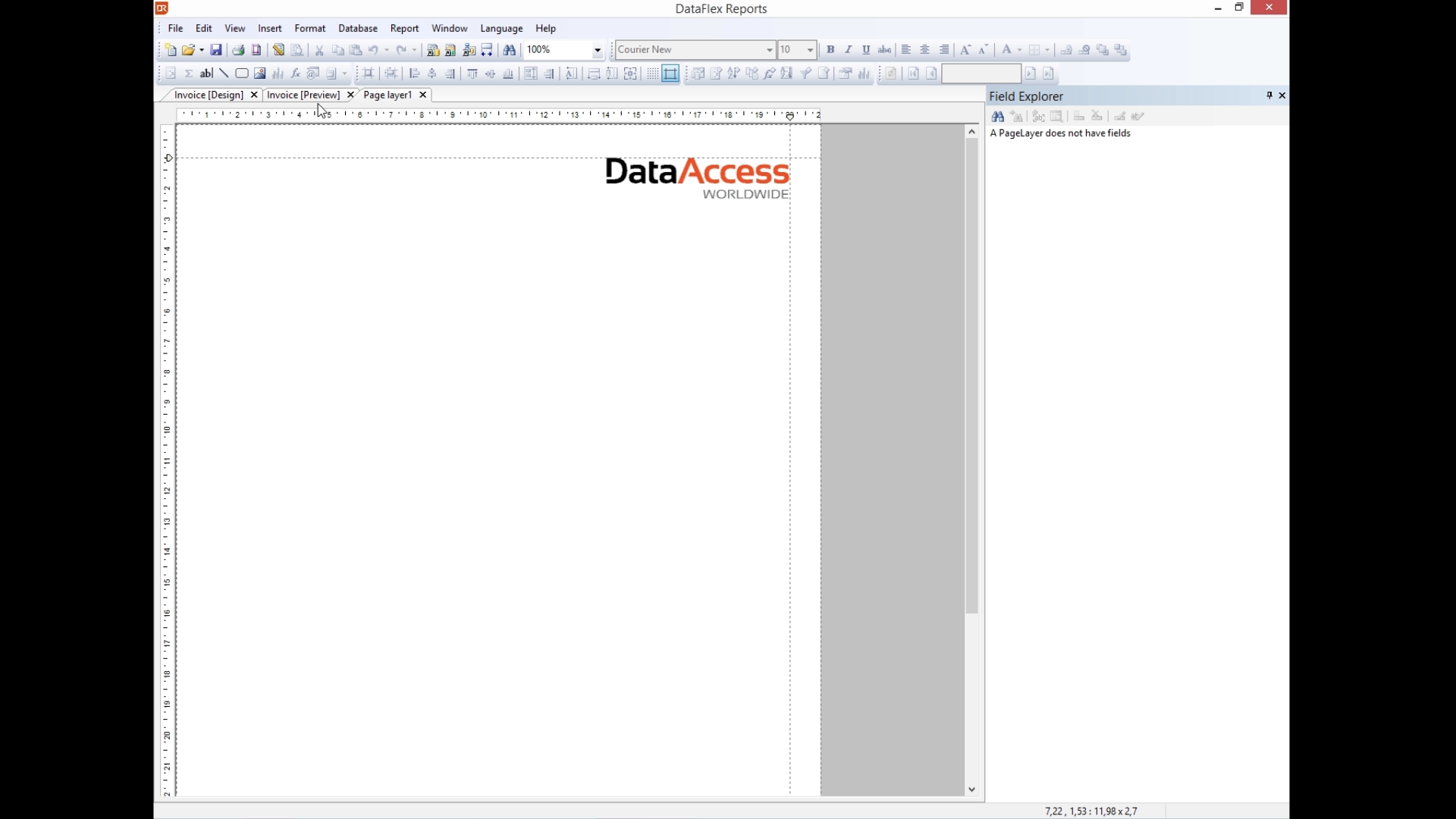Pin the Field Explorer panel
Image resolution: width=1456 pixels, height=819 pixels.
click(x=1269, y=96)
